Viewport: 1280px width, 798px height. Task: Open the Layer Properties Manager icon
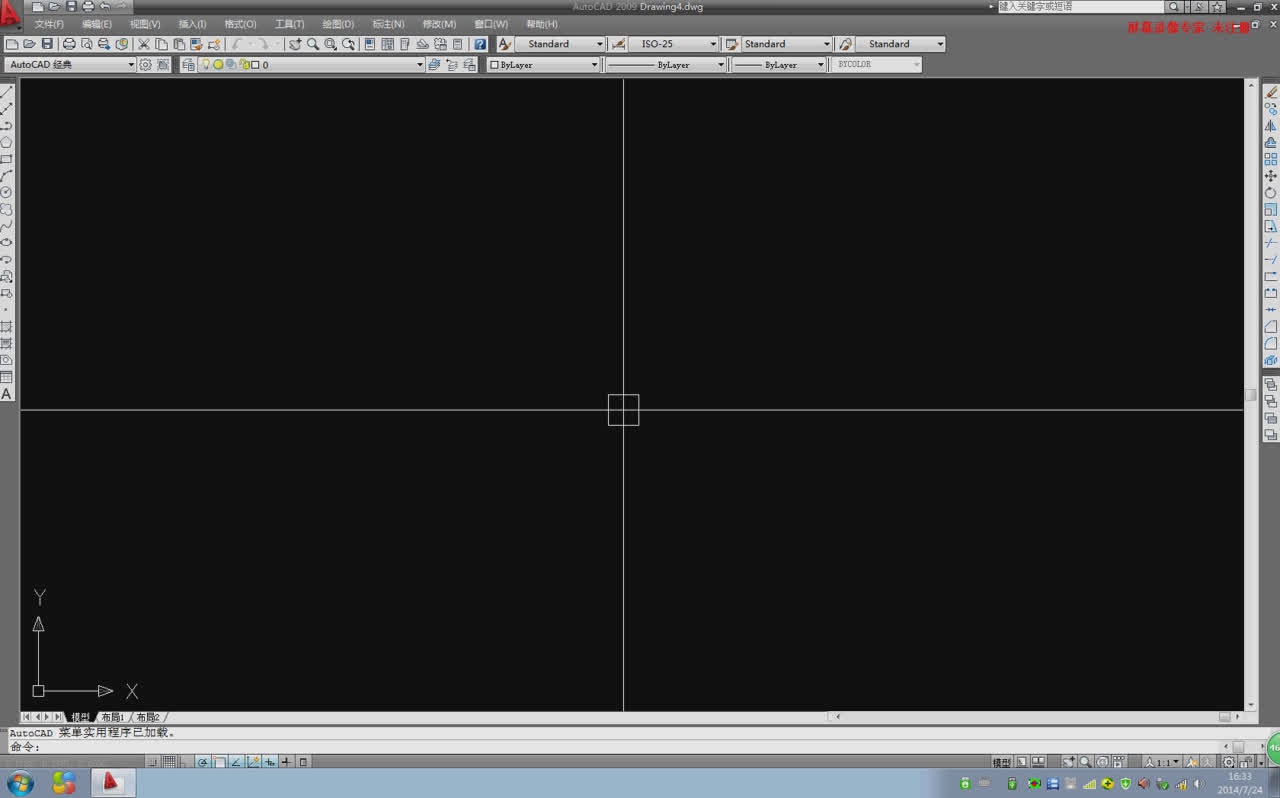point(189,64)
